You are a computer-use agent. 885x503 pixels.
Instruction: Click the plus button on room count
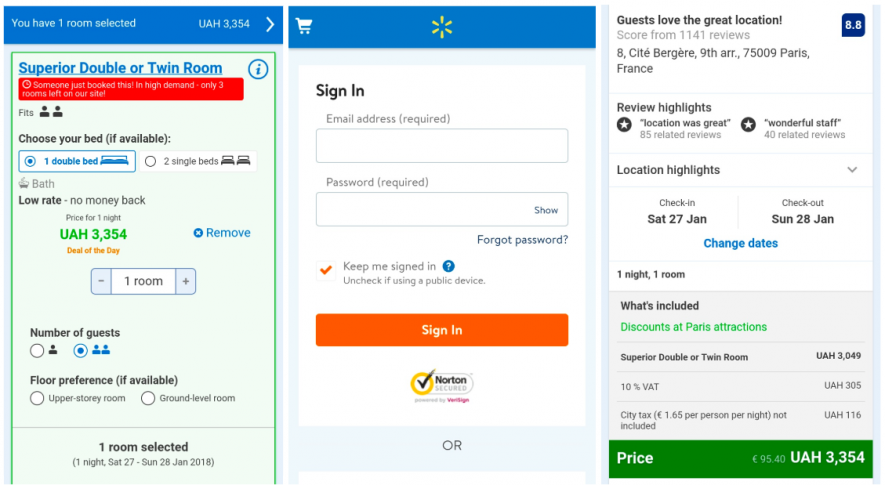point(186,281)
